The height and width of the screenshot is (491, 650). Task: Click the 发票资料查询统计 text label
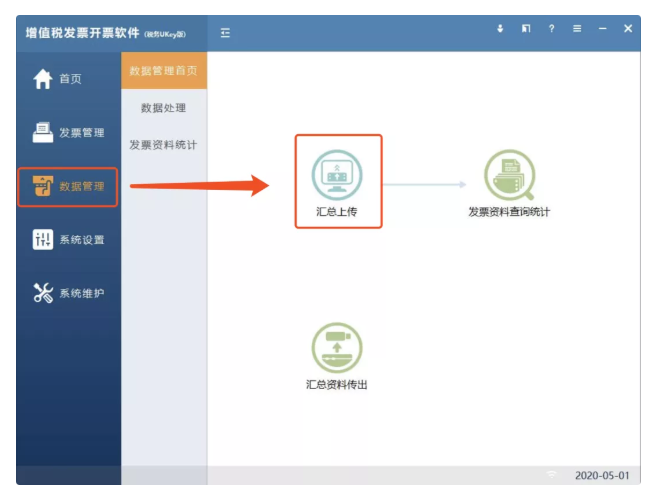pyautogui.click(x=509, y=212)
